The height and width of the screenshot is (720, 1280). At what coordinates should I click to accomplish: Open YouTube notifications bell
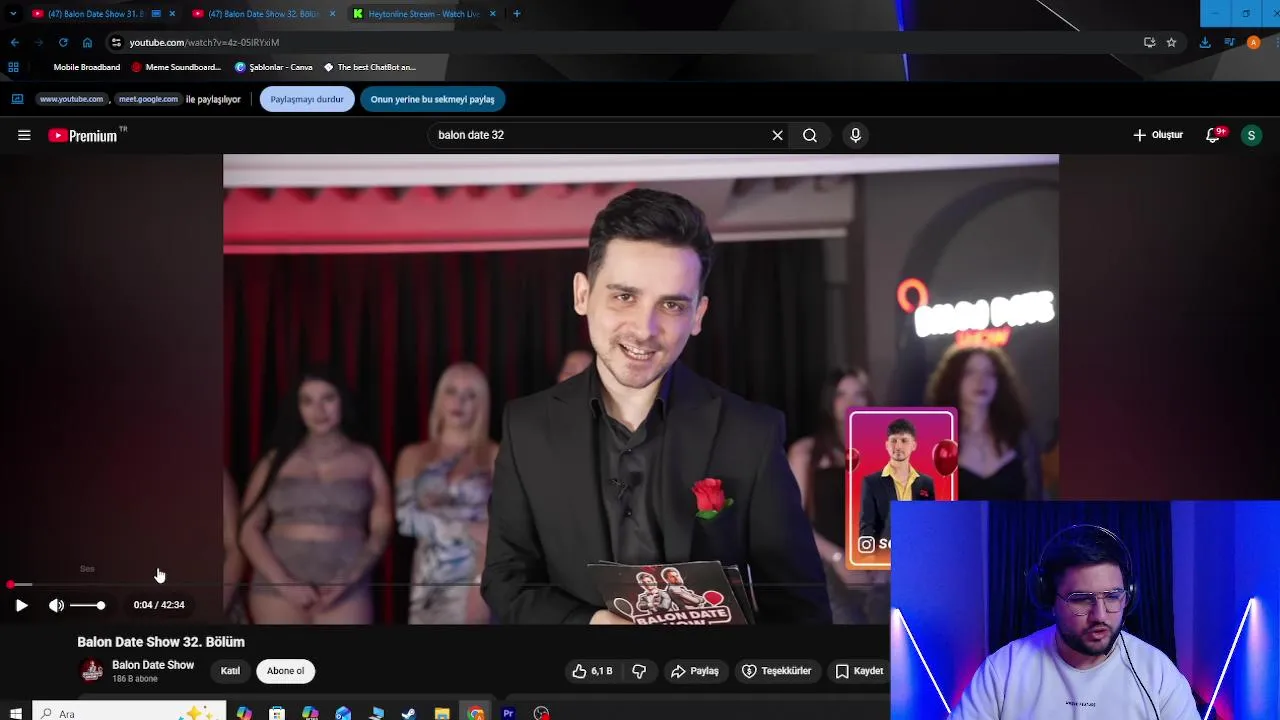(1213, 135)
